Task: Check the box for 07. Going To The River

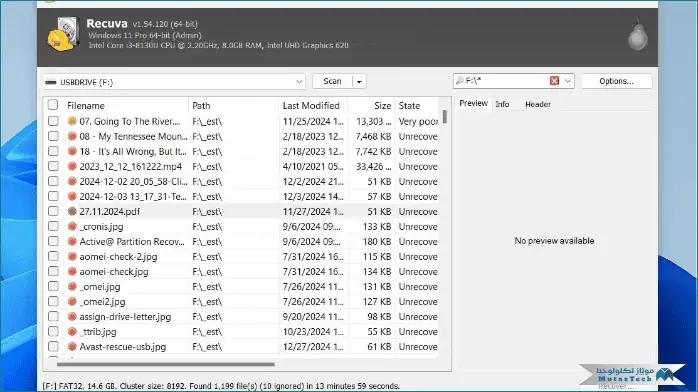Action: 53,121
